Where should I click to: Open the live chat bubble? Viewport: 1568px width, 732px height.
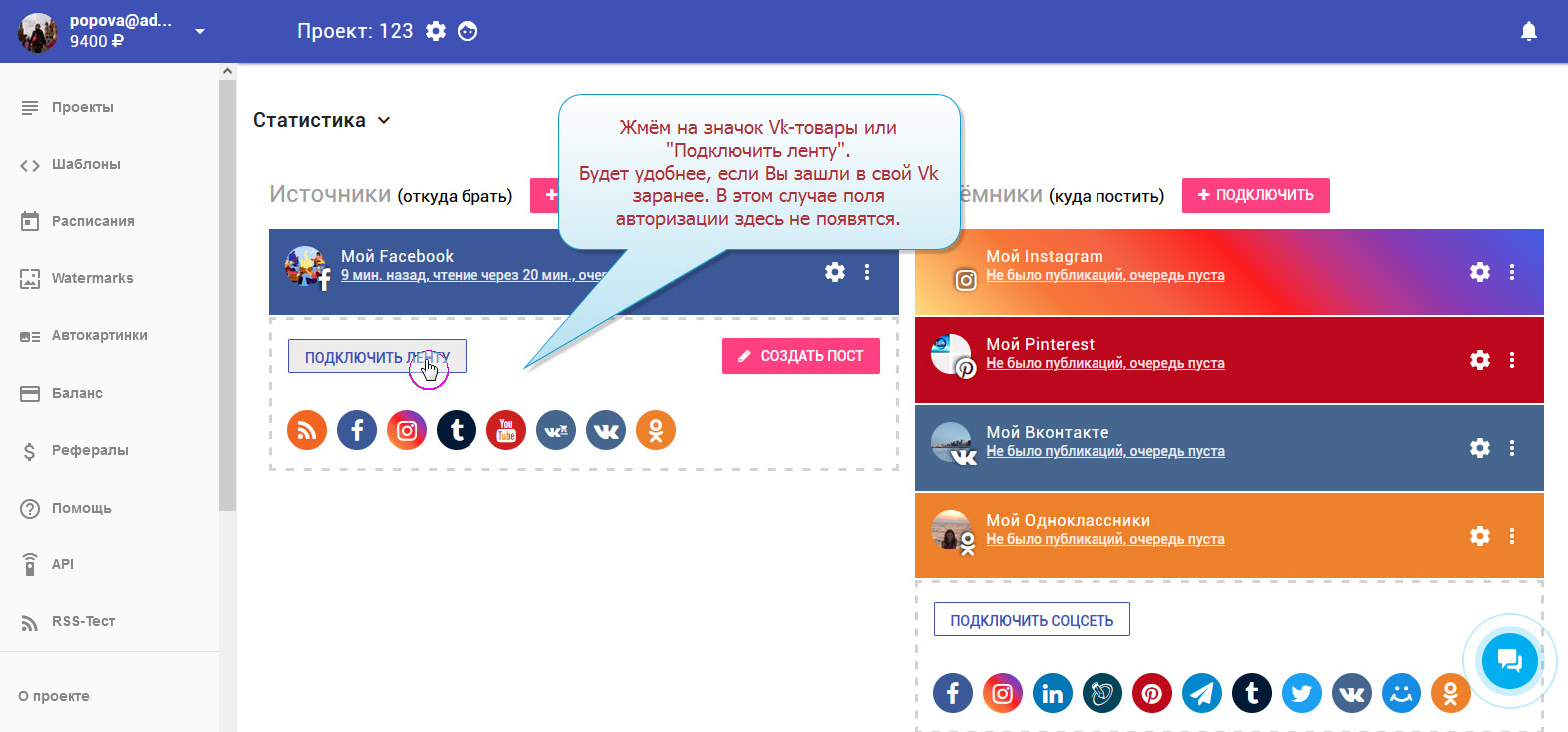[1509, 660]
